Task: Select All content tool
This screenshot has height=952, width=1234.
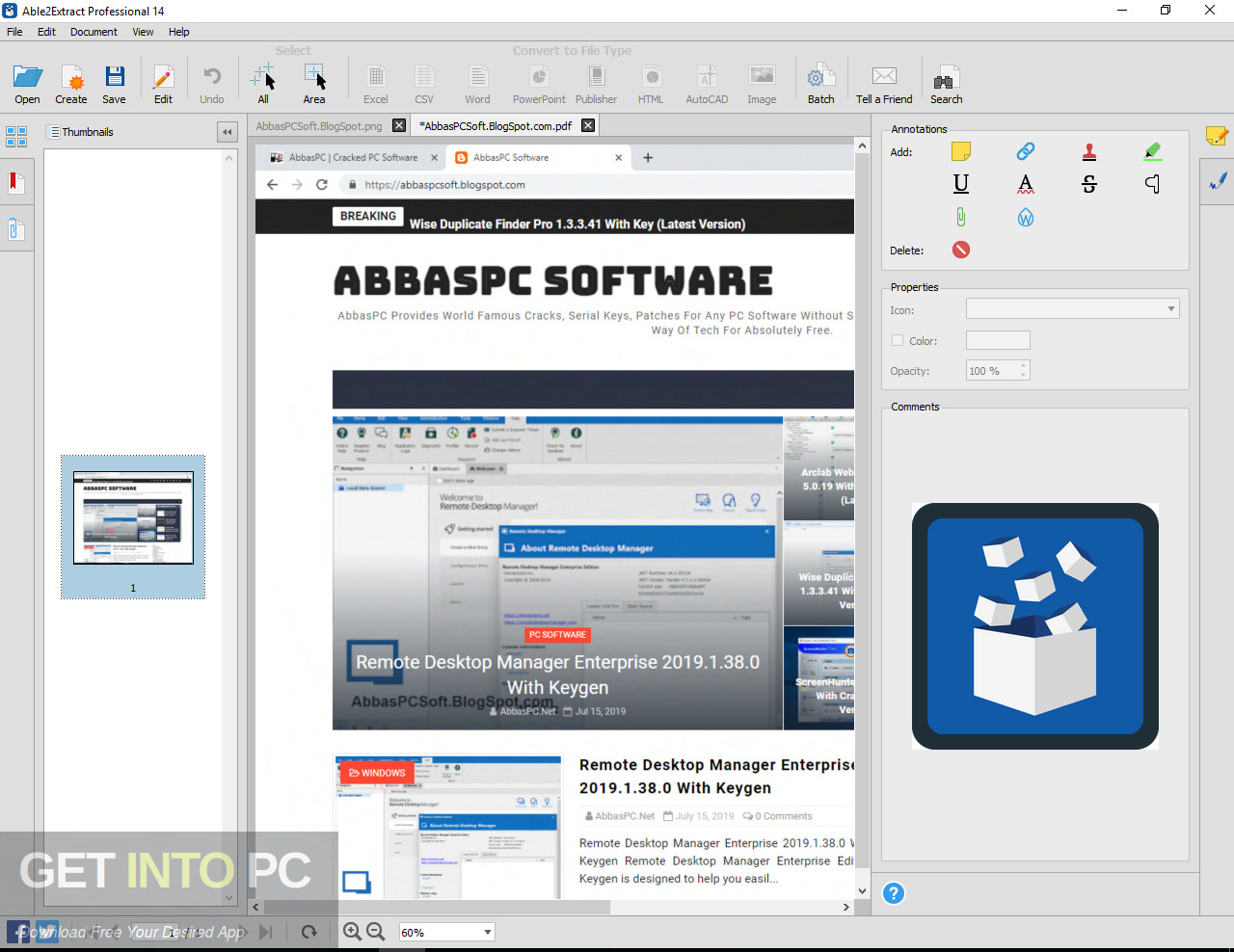Action: 263,77
